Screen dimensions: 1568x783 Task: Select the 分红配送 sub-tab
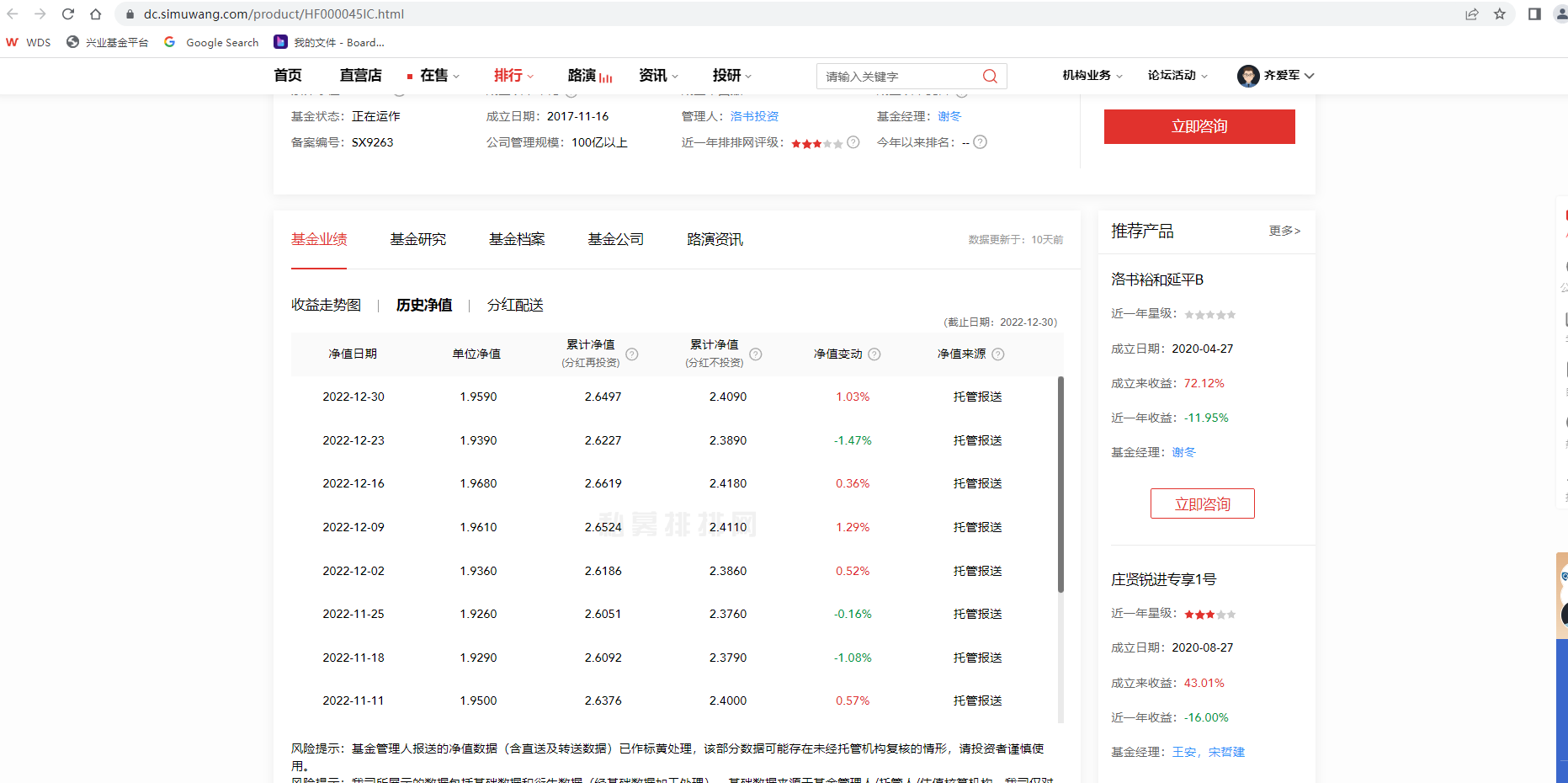[515, 305]
